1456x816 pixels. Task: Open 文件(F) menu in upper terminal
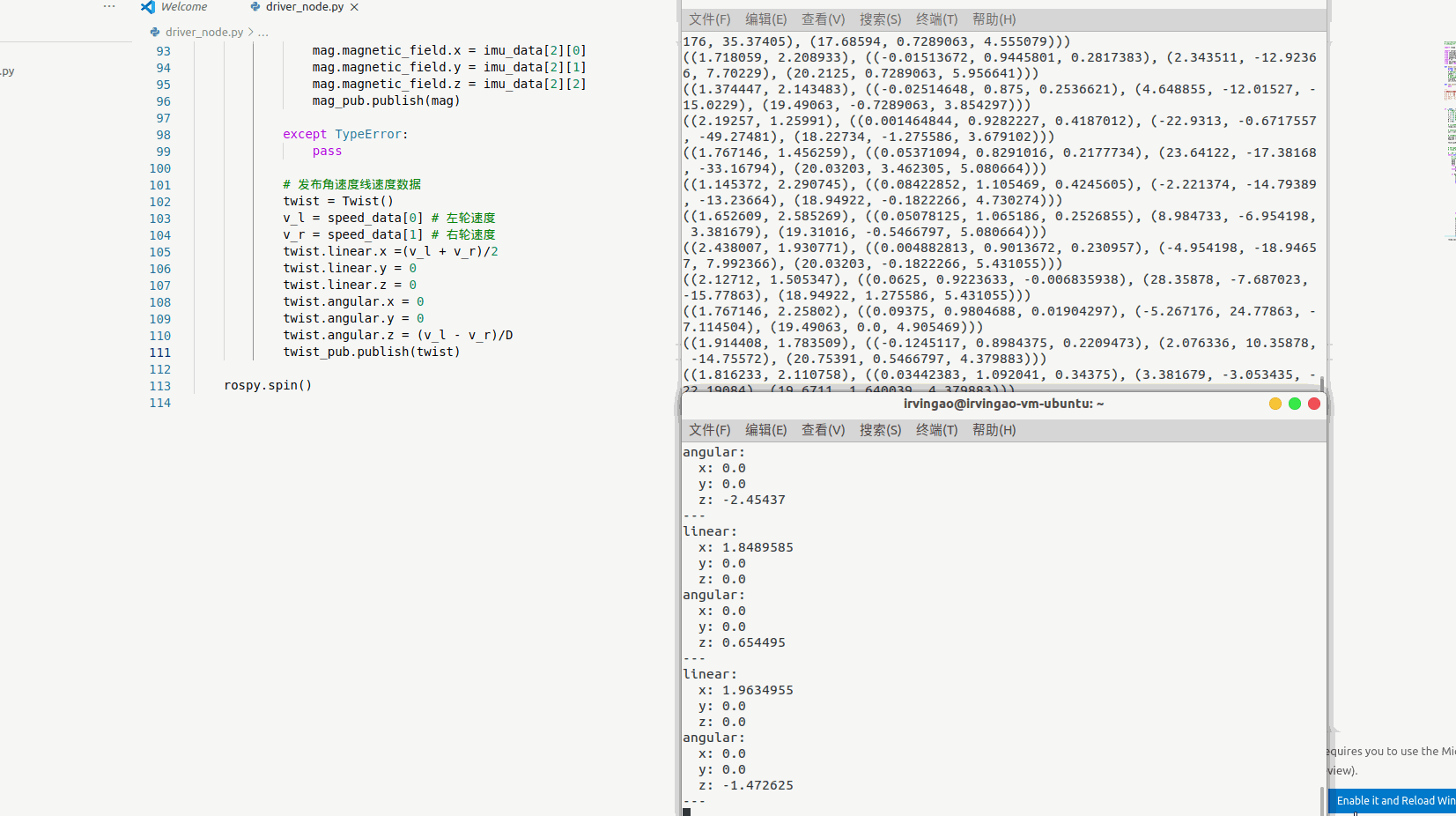[709, 19]
